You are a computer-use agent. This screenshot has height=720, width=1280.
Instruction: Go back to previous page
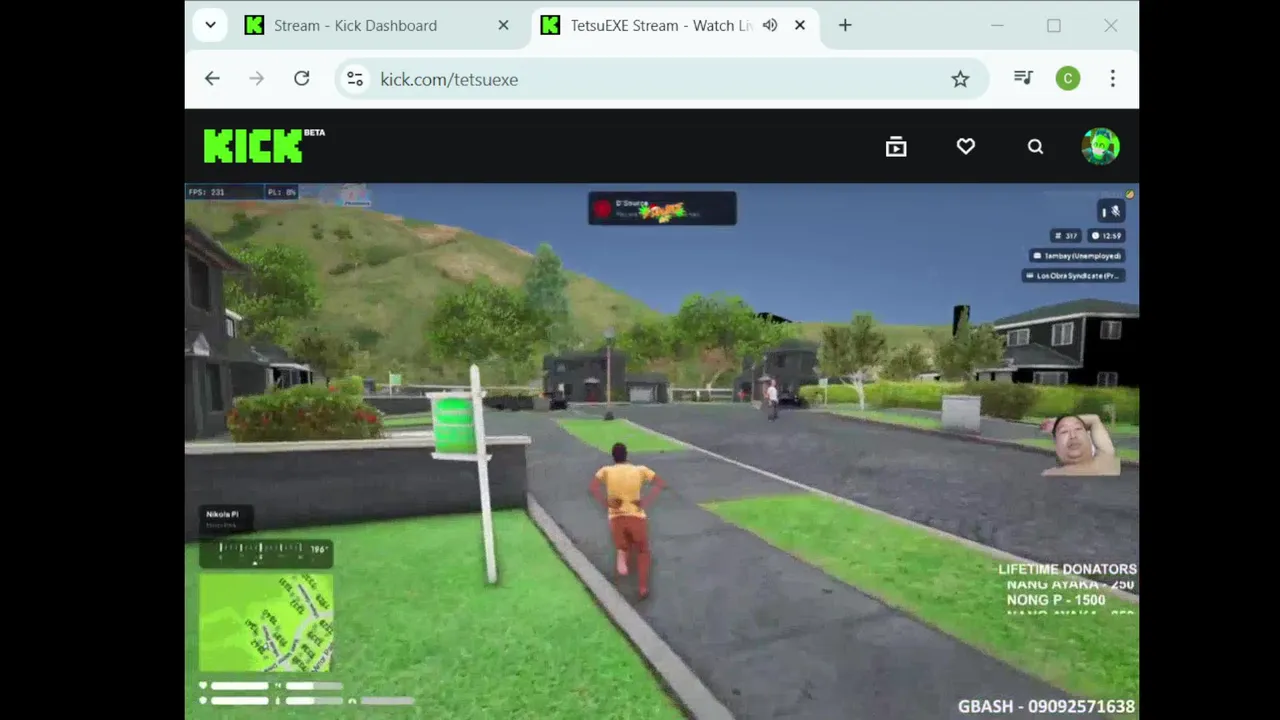tap(212, 79)
